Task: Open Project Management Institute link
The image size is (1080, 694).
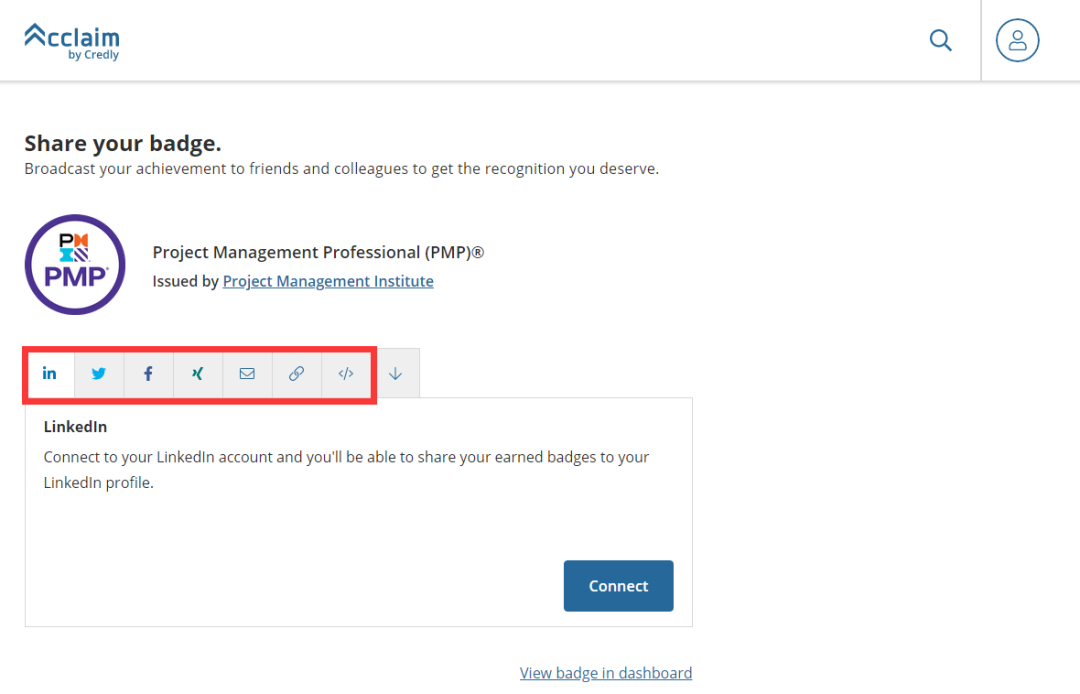Action: click(x=328, y=281)
